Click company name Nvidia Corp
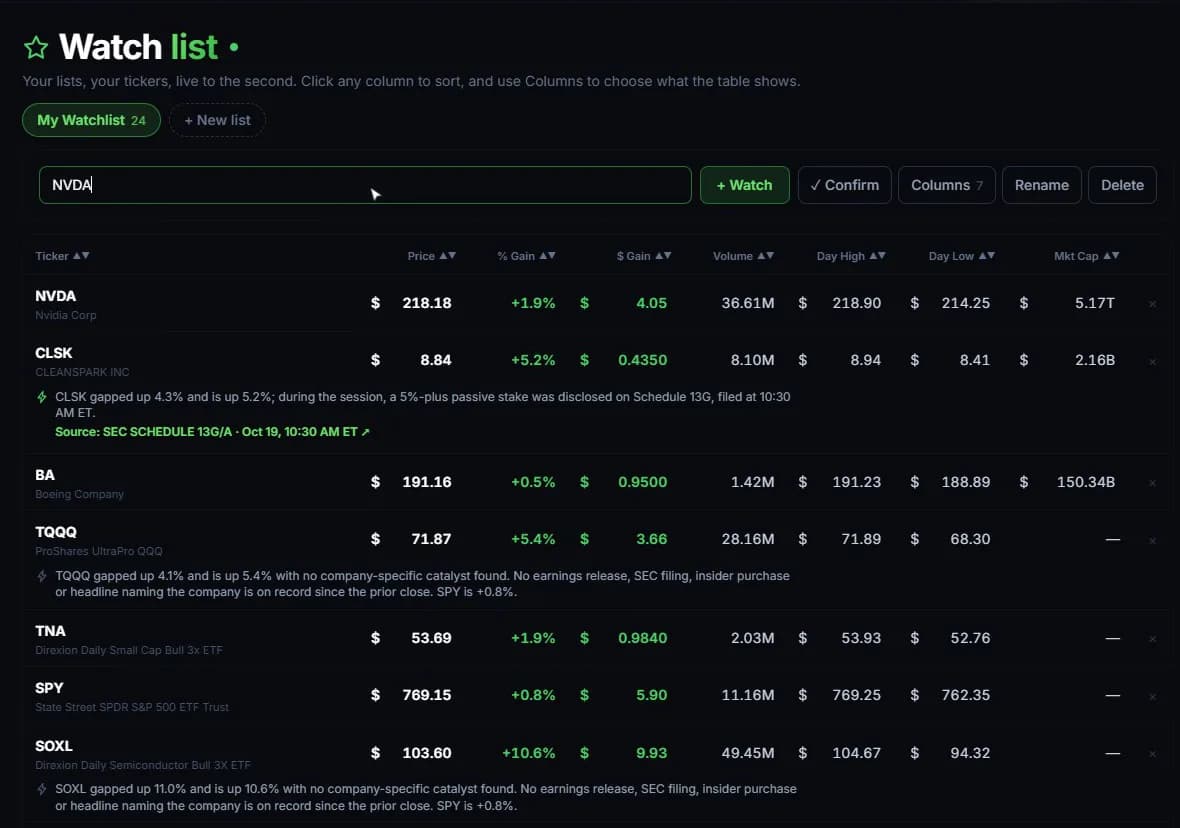Screen dimensions: 1180x828 click(x=65, y=315)
